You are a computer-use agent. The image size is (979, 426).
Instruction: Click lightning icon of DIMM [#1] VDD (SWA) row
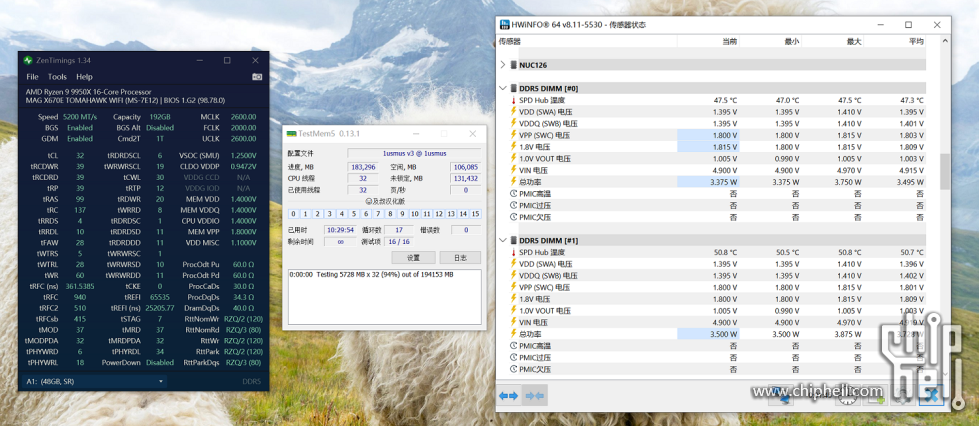tap(513, 264)
